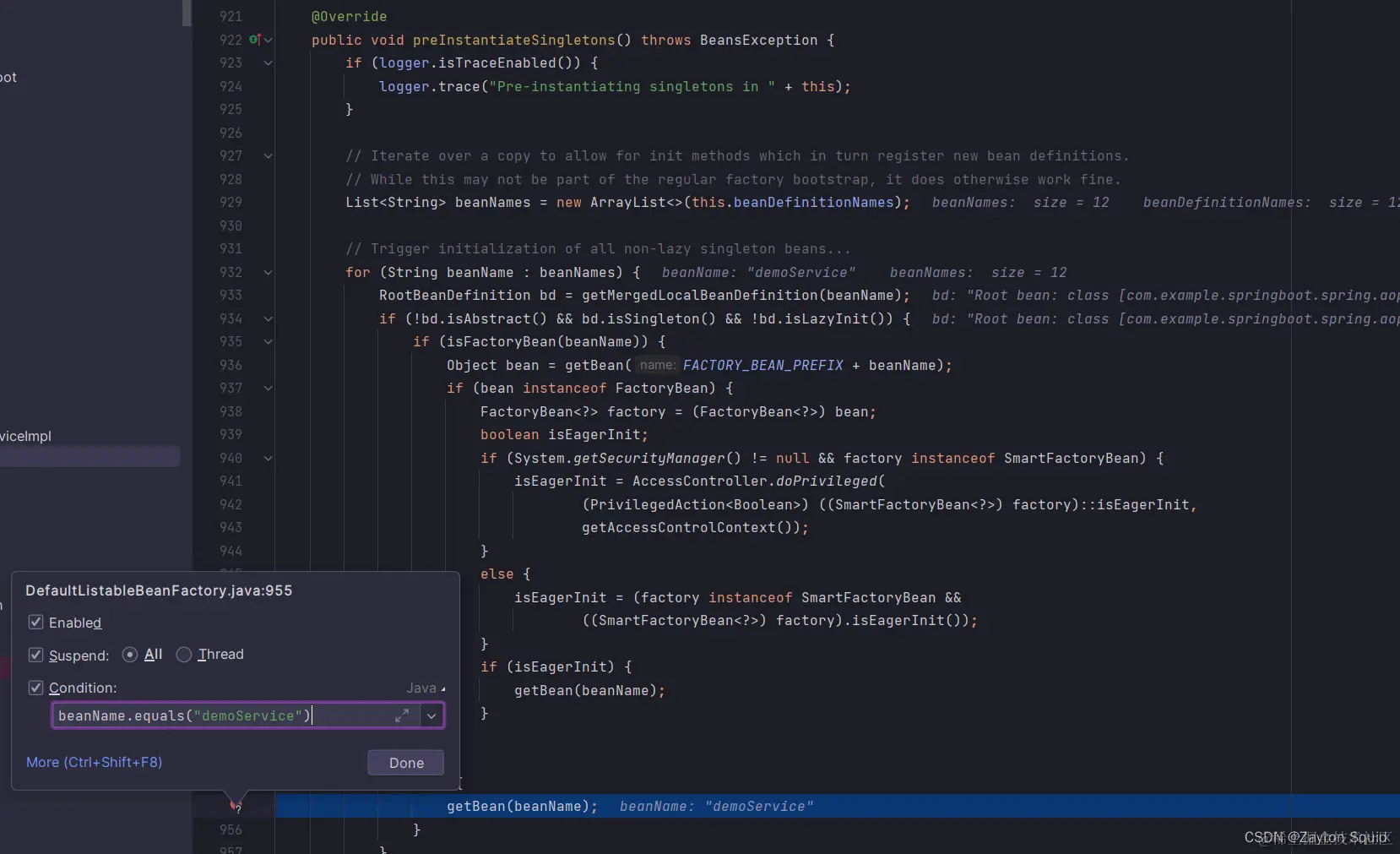The height and width of the screenshot is (854, 1400).
Task: Click the FACTORY_BEAN_PREFIX constant on line 936
Action: [x=763, y=365]
